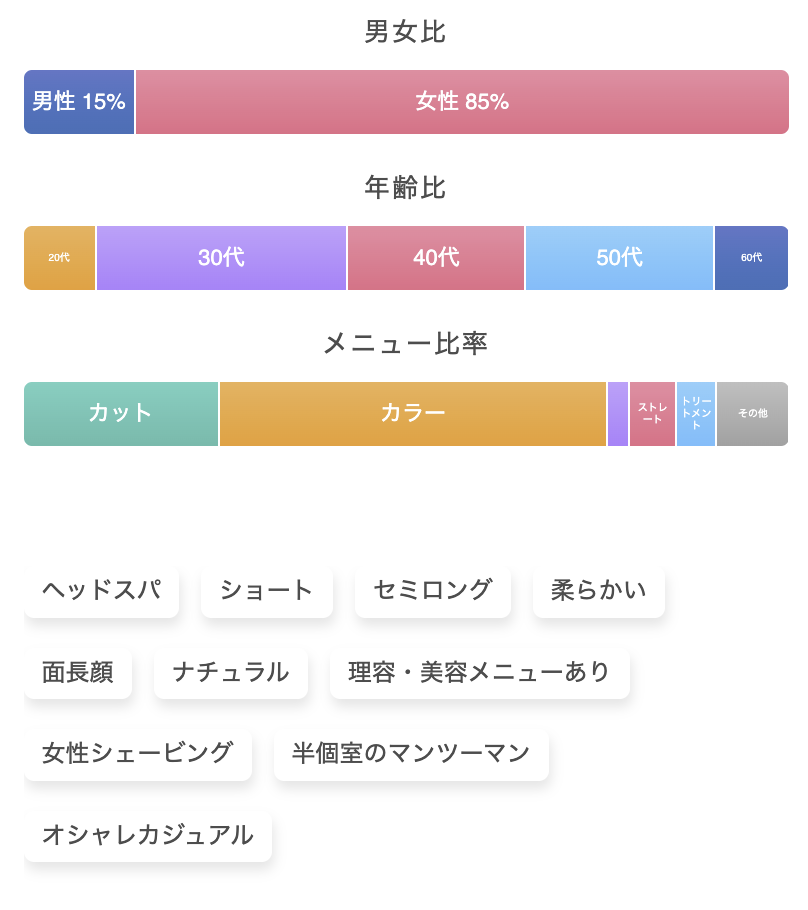Viewport: 808px width, 910px height.
Task: Click the オシャレカジュアル tag
Action: tap(148, 835)
